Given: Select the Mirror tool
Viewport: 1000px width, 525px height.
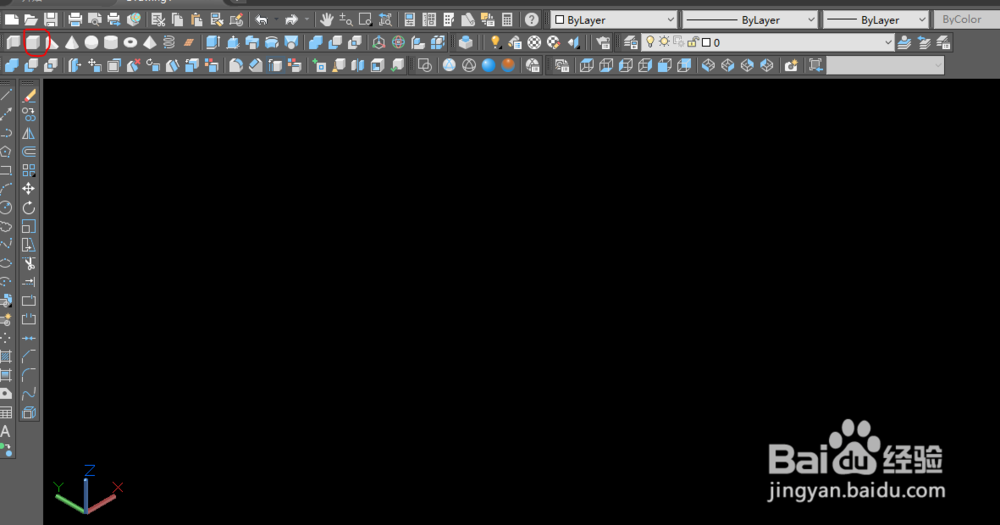Looking at the screenshot, I should [29, 133].
